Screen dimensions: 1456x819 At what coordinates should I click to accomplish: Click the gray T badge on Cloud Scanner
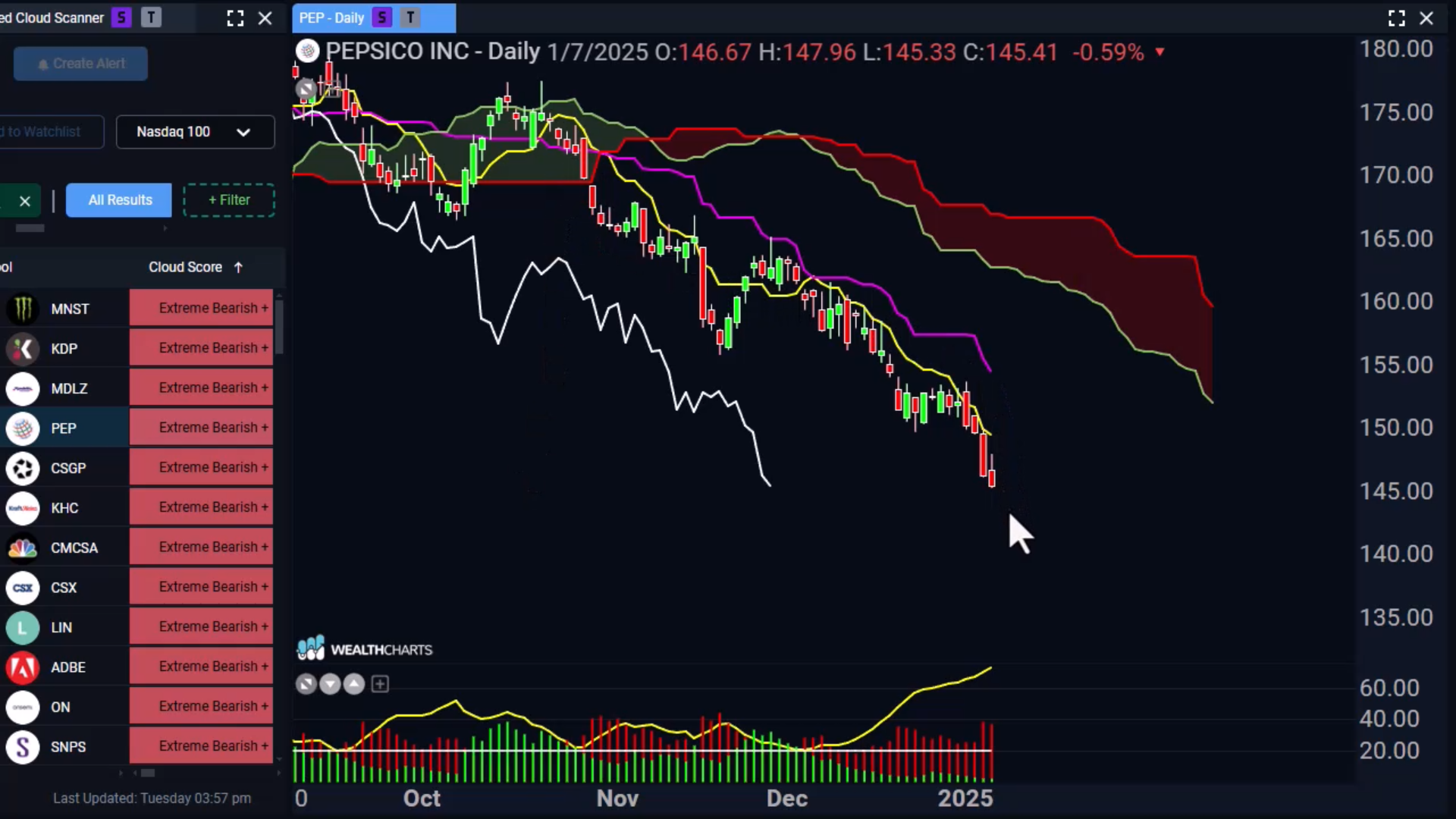pyautogui.click(x=151, y=17)
